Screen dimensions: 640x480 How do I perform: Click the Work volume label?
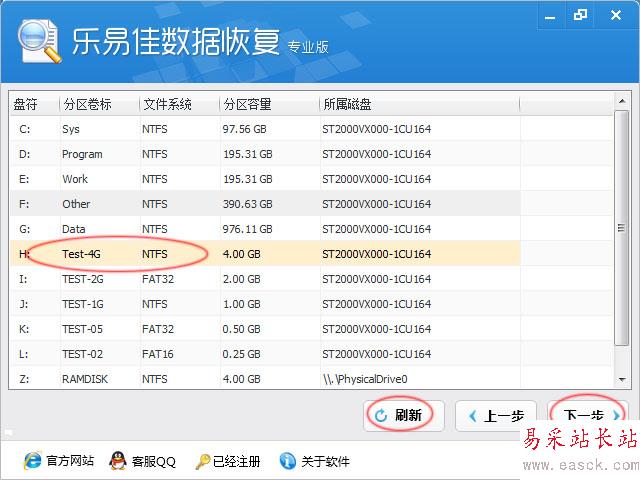tap(75, 179)
